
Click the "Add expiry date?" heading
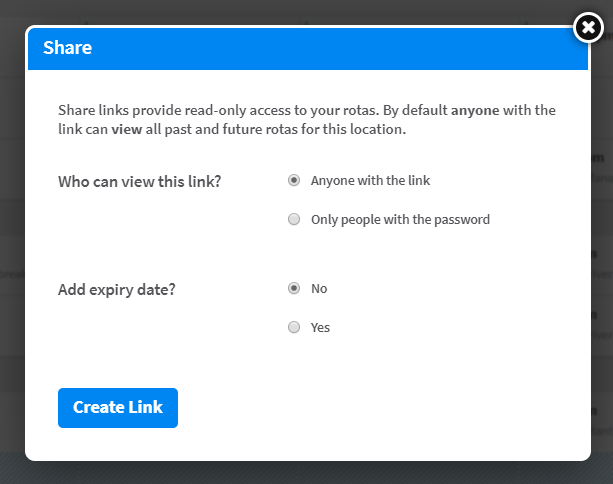(x=117, y=290)
